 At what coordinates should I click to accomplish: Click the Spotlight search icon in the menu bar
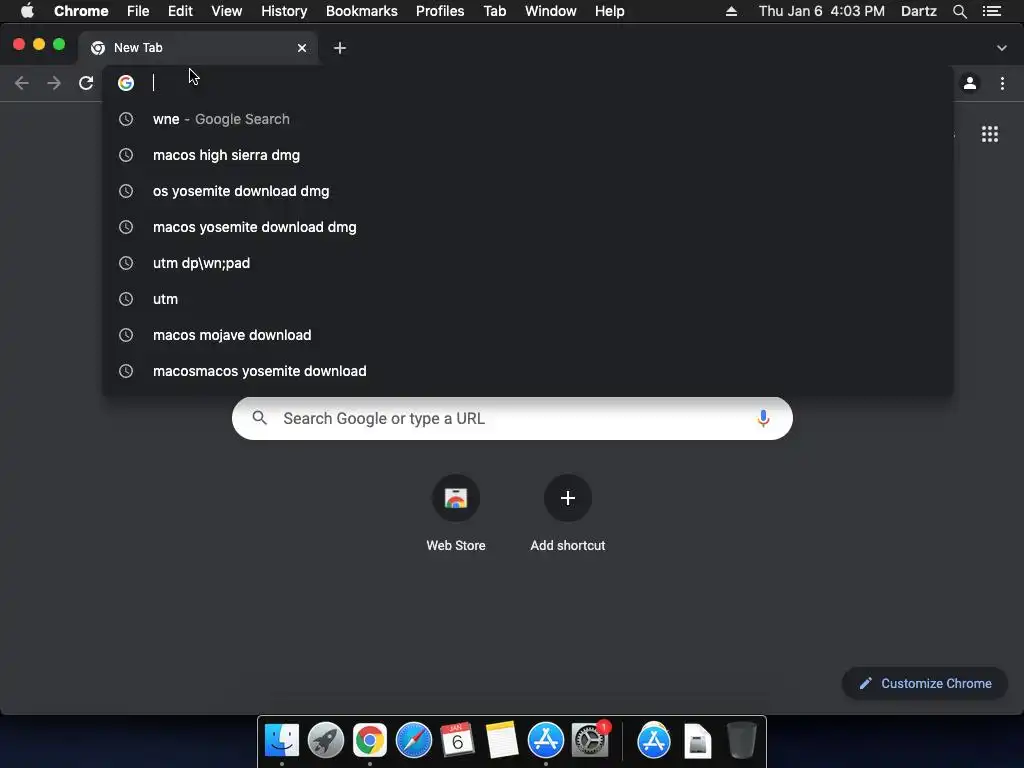click(x=959, y=11)
